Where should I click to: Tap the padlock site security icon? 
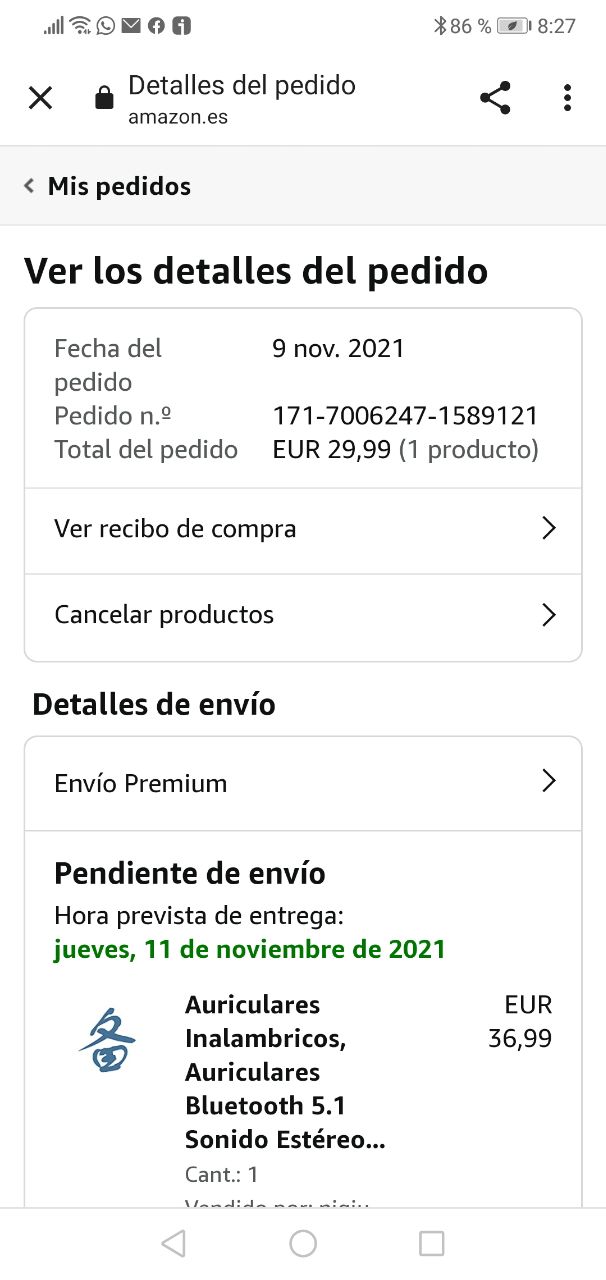103,98
